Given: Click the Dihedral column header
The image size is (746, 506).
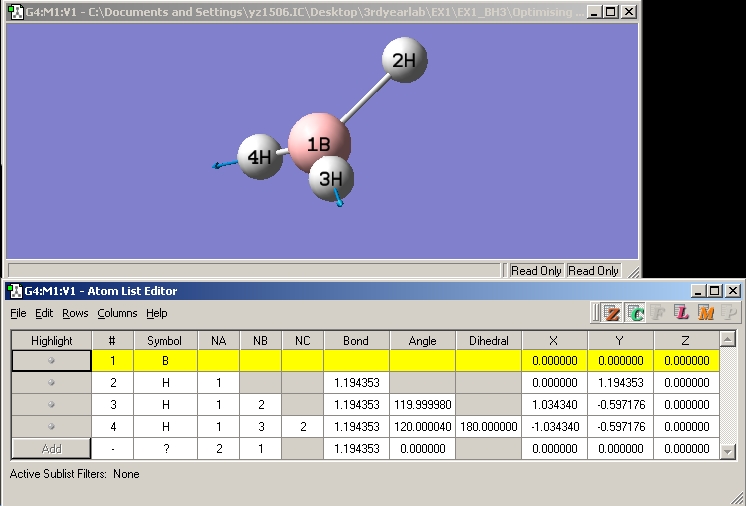Looking at the screenshot, I should [488, 341].
